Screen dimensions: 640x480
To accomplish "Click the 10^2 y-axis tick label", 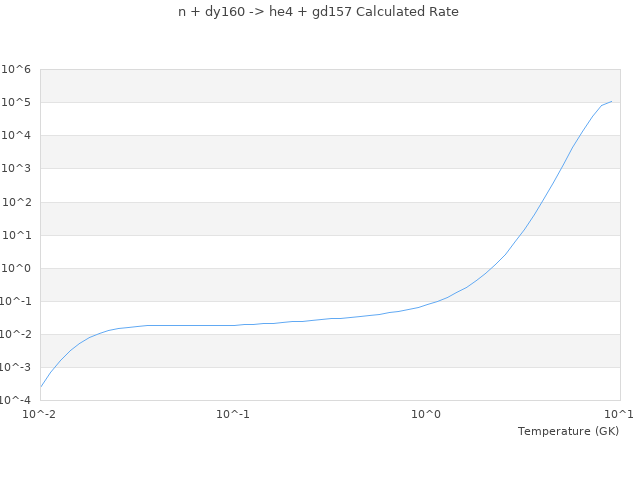I will tap(16, 202).
